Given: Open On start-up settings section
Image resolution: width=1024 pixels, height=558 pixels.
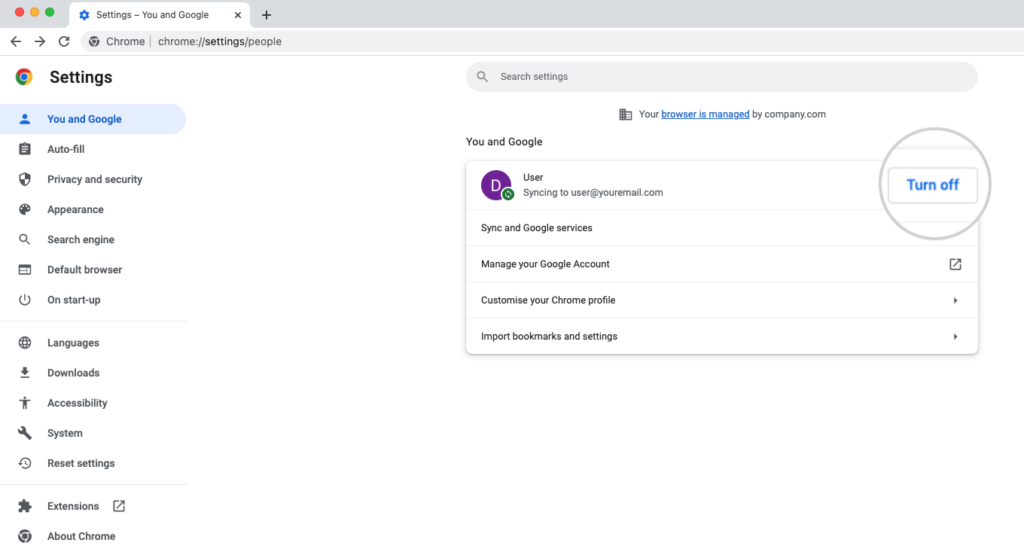Looking at the screenshot, I should [93, 299].
